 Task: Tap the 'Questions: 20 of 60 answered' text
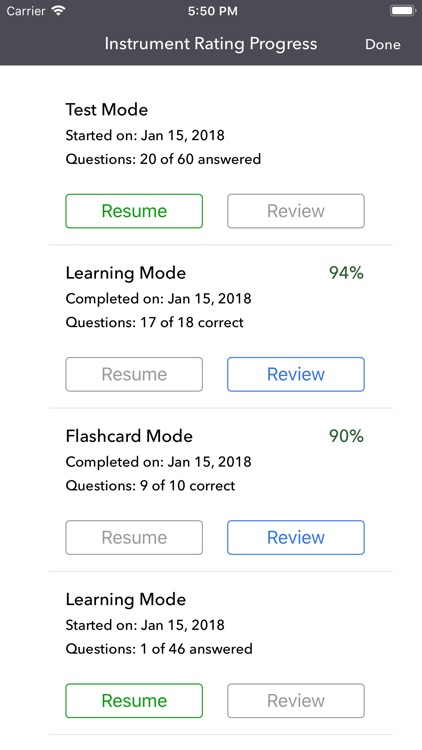[x=163, y=159]
